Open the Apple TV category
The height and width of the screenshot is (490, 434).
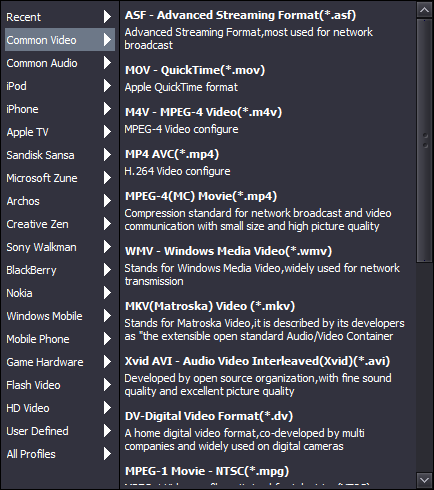click(60, 132)
